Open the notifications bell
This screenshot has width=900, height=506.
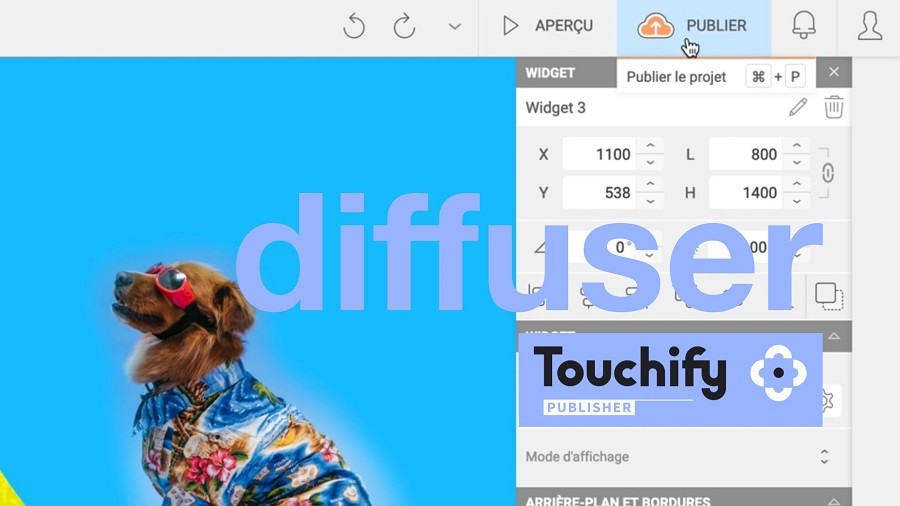click(x=804, y=25)
